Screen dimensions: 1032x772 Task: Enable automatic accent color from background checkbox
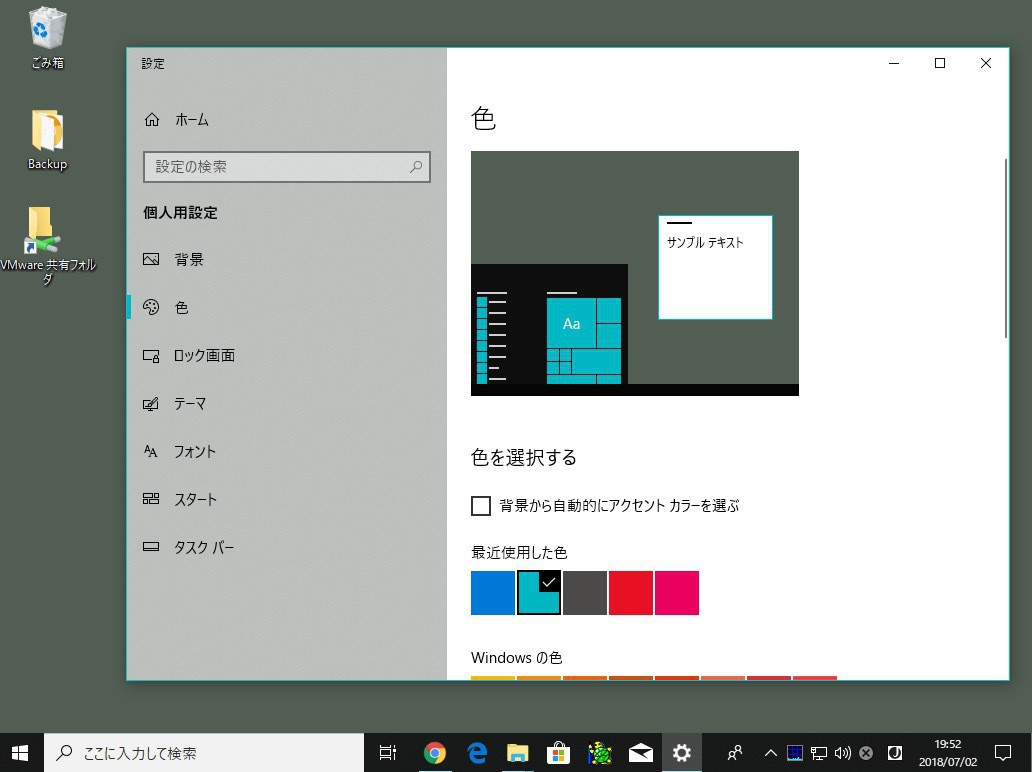pos(481,506)
